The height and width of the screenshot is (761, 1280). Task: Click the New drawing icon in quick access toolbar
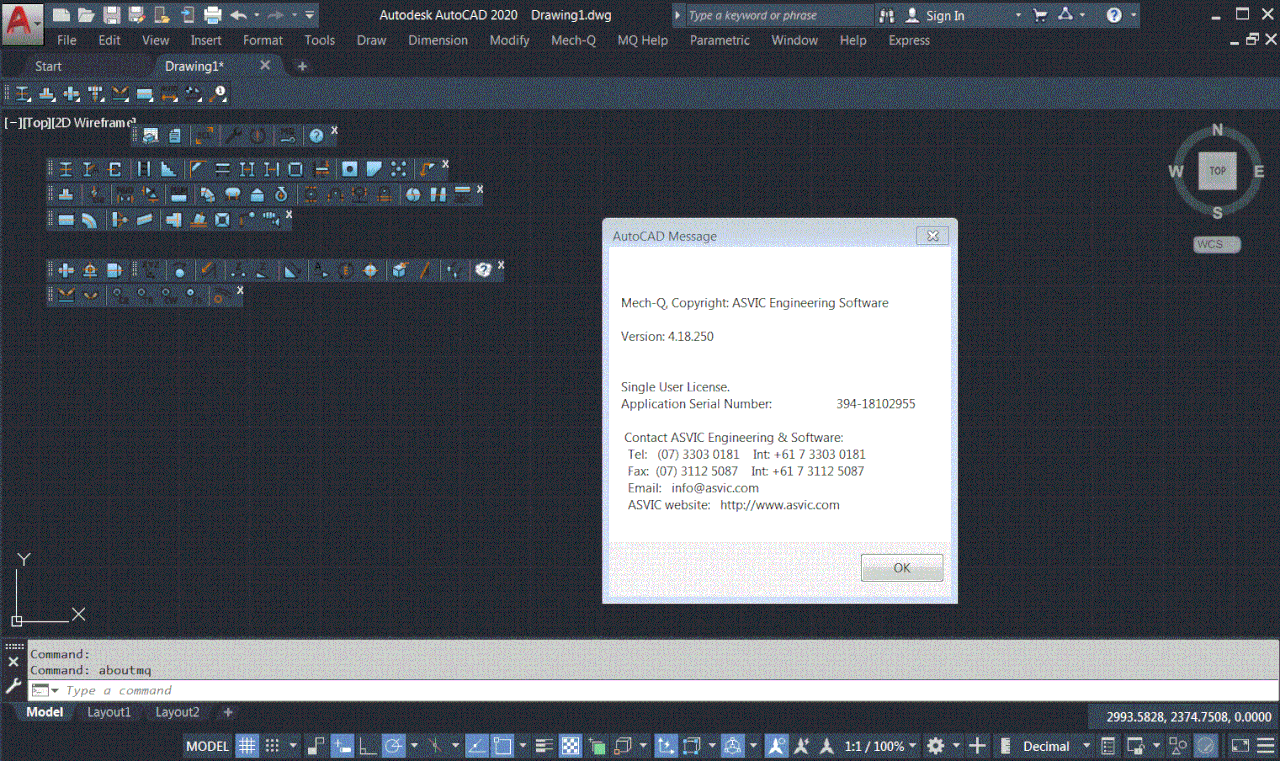62,15
